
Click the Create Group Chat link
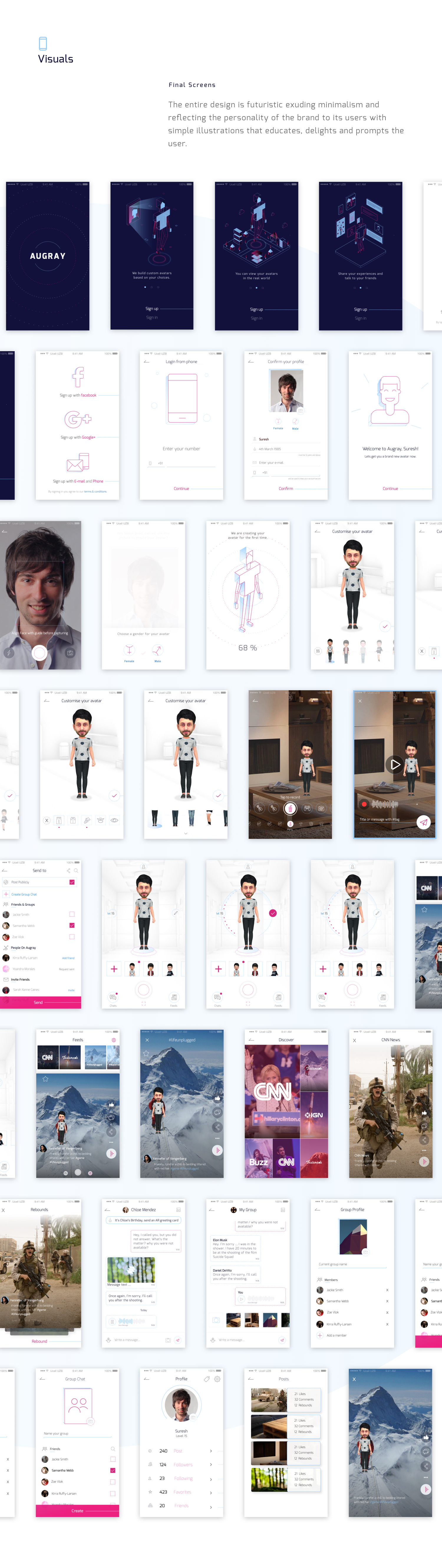(x=24, y=894)
